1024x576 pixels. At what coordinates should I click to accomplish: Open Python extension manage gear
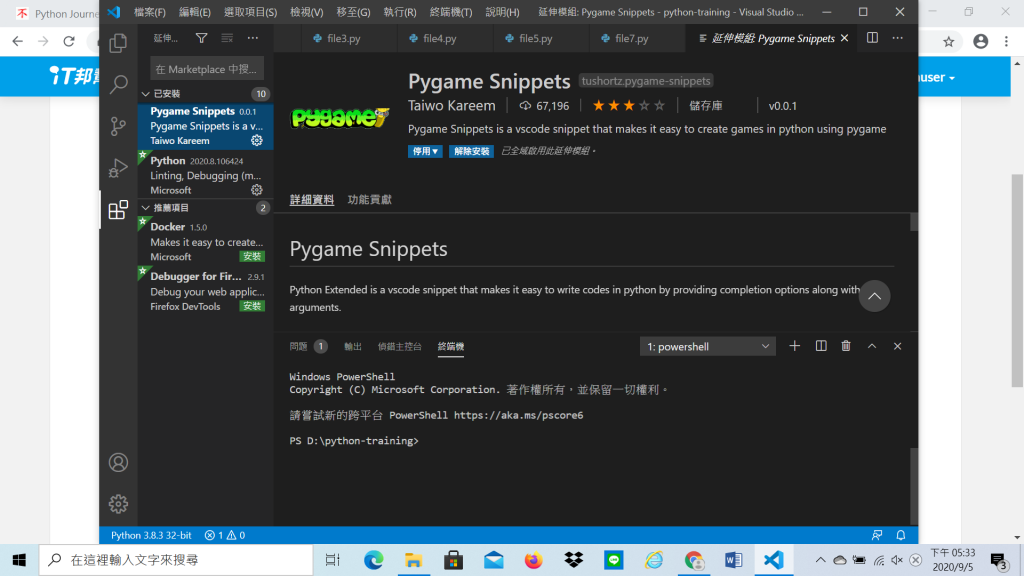257,190
